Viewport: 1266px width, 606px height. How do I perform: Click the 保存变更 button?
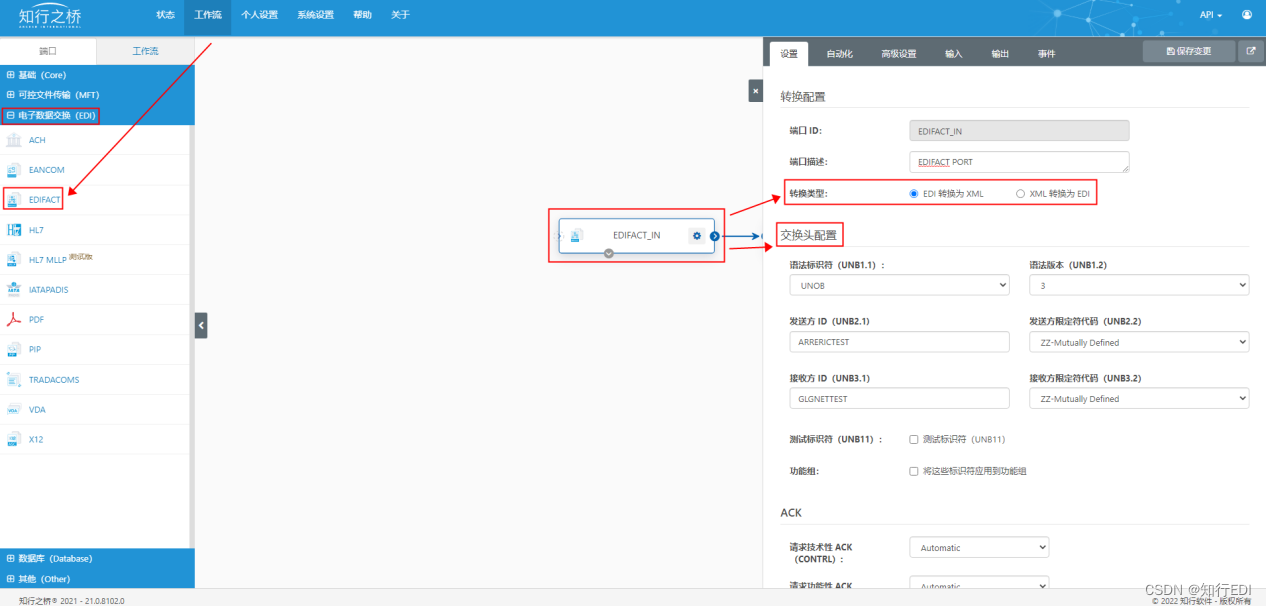1188,50
